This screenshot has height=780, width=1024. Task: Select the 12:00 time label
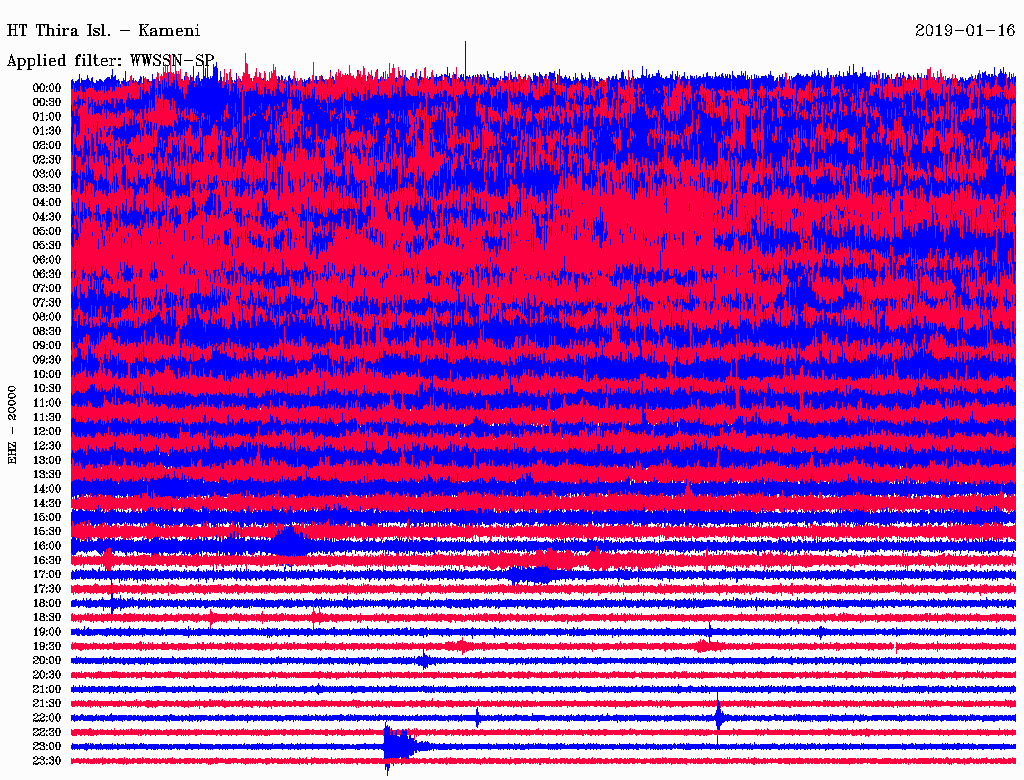[x=47, y=431]
